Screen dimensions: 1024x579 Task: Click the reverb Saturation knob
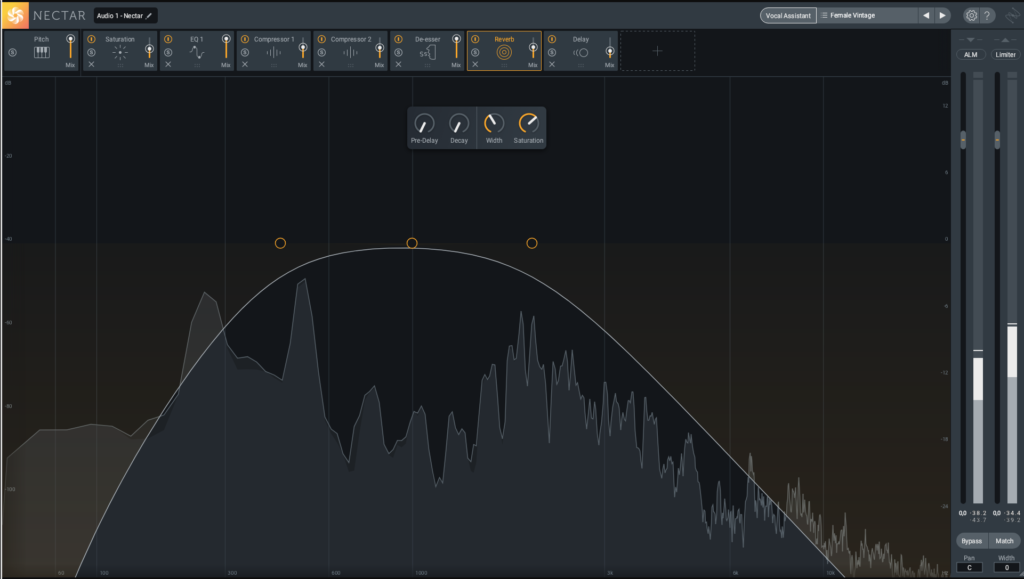pos(528,123)
